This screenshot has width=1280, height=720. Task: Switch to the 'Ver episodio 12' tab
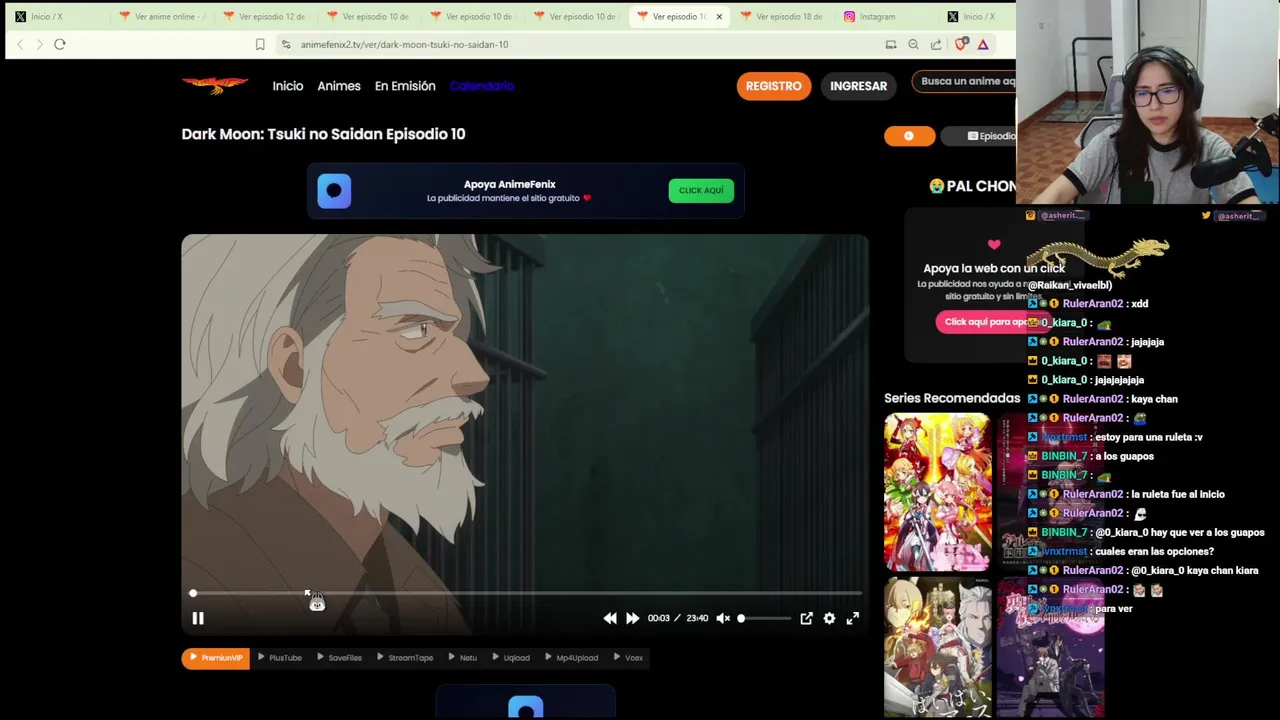tap(264, 16)
